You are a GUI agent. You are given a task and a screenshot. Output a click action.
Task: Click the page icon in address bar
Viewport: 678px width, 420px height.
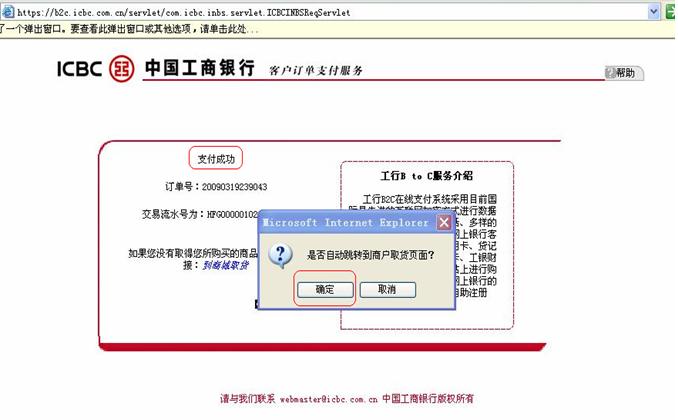point(8,12)
